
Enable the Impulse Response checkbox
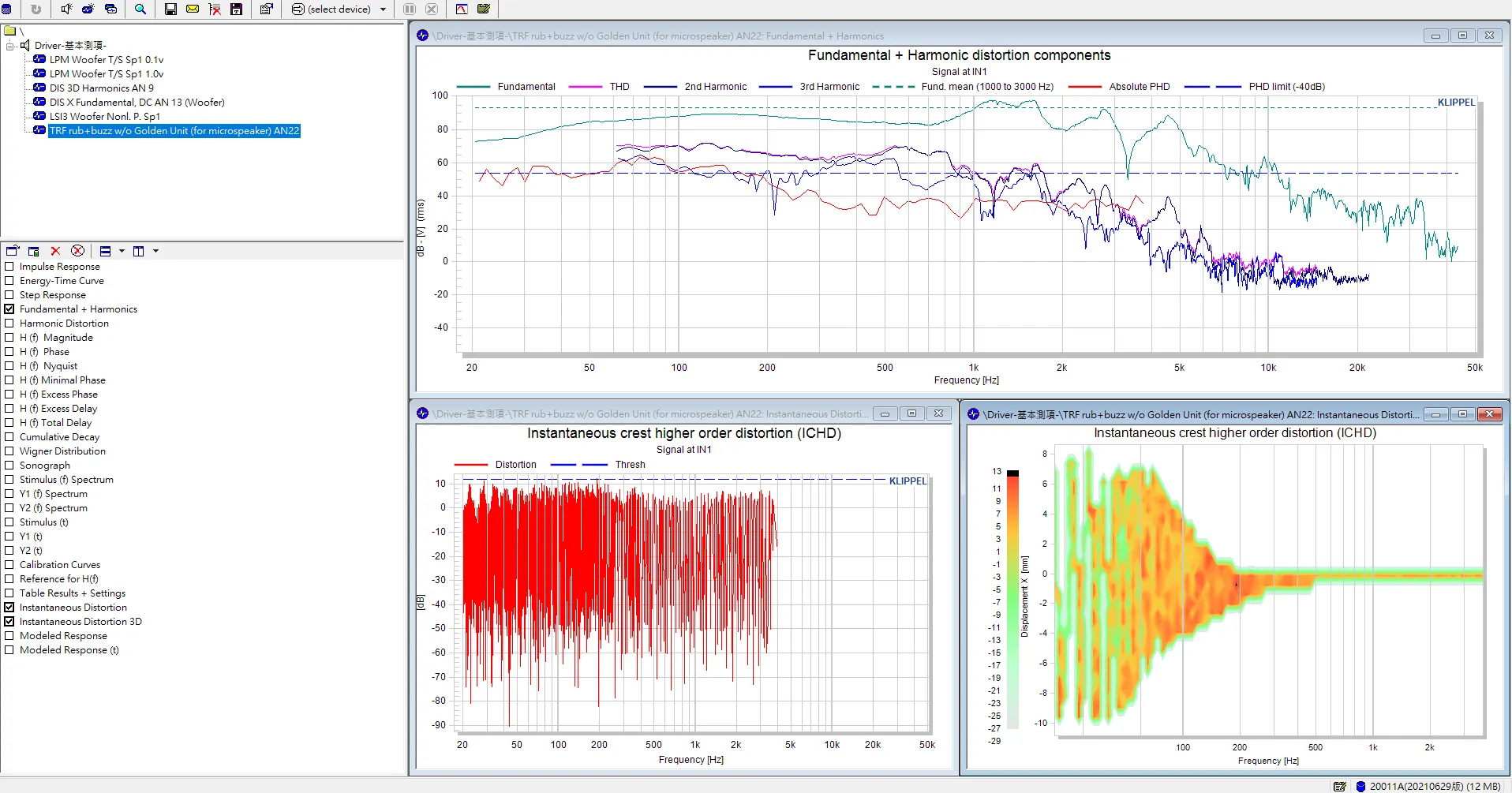(x=9, y=267)
